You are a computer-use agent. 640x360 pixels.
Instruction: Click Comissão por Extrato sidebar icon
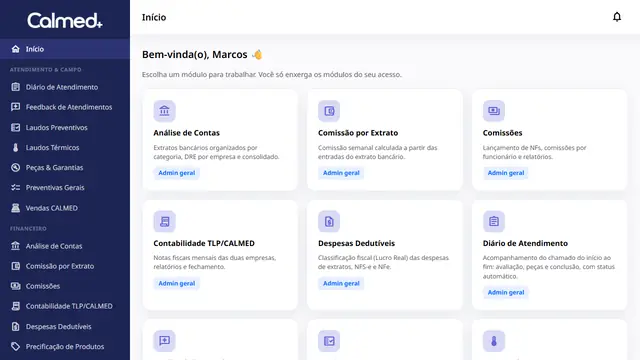(16, 266)
